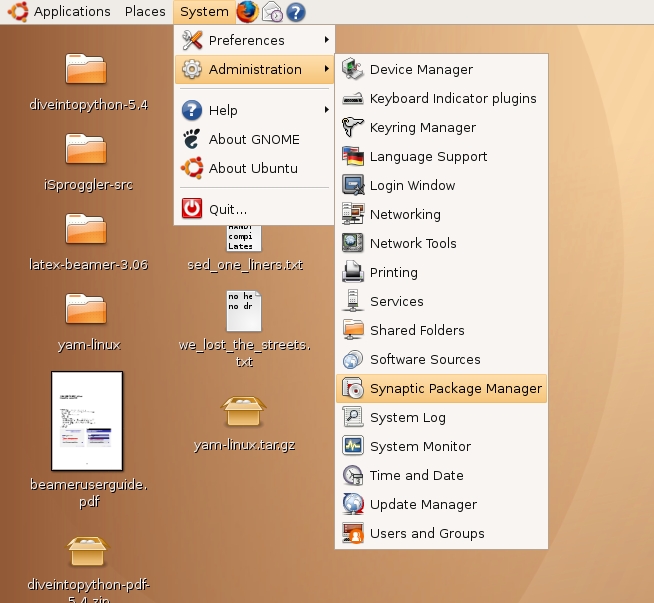Open Users and Groups

click(x=441, y=533)
